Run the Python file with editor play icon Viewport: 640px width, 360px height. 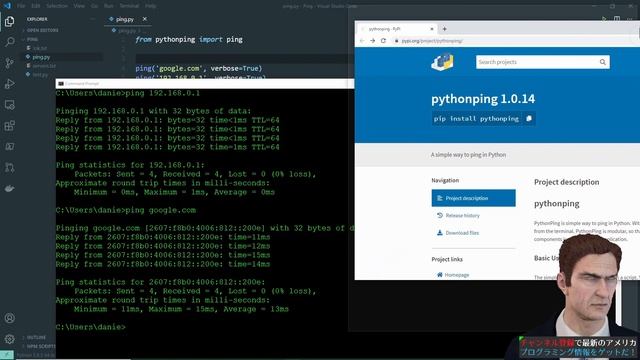point(604,19)
